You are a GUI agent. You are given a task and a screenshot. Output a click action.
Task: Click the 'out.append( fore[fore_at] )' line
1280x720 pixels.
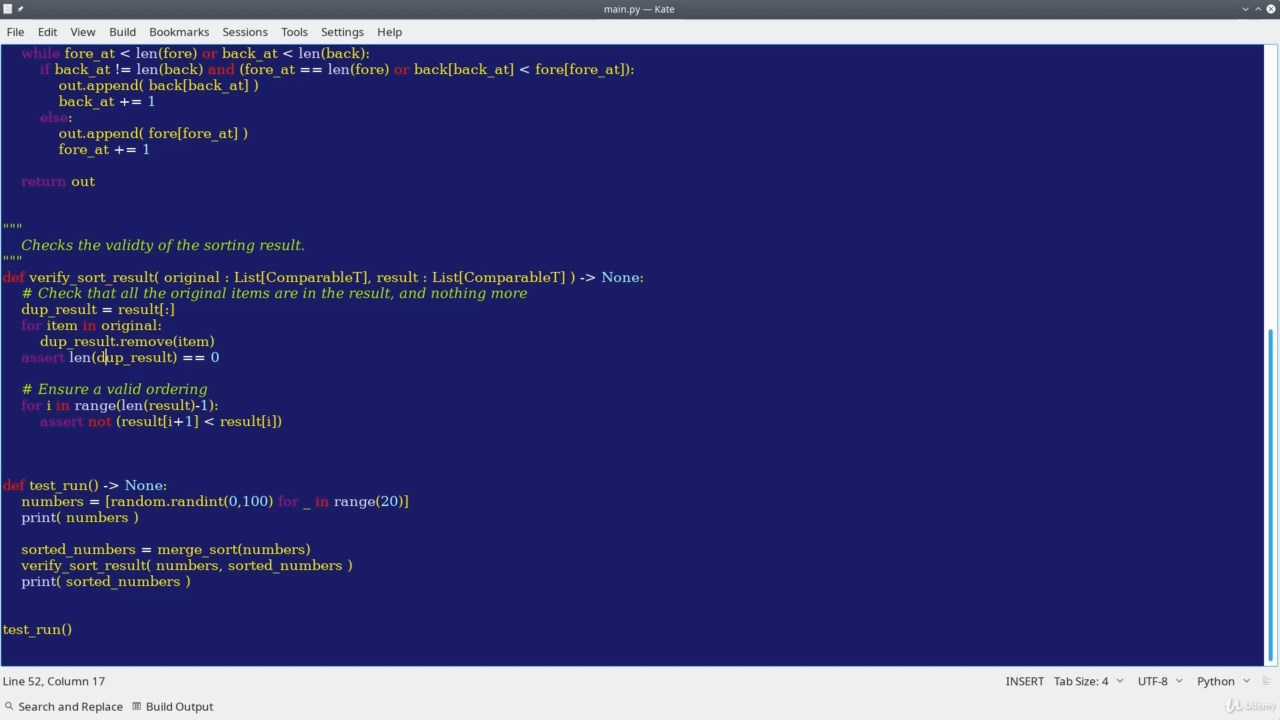153,133
